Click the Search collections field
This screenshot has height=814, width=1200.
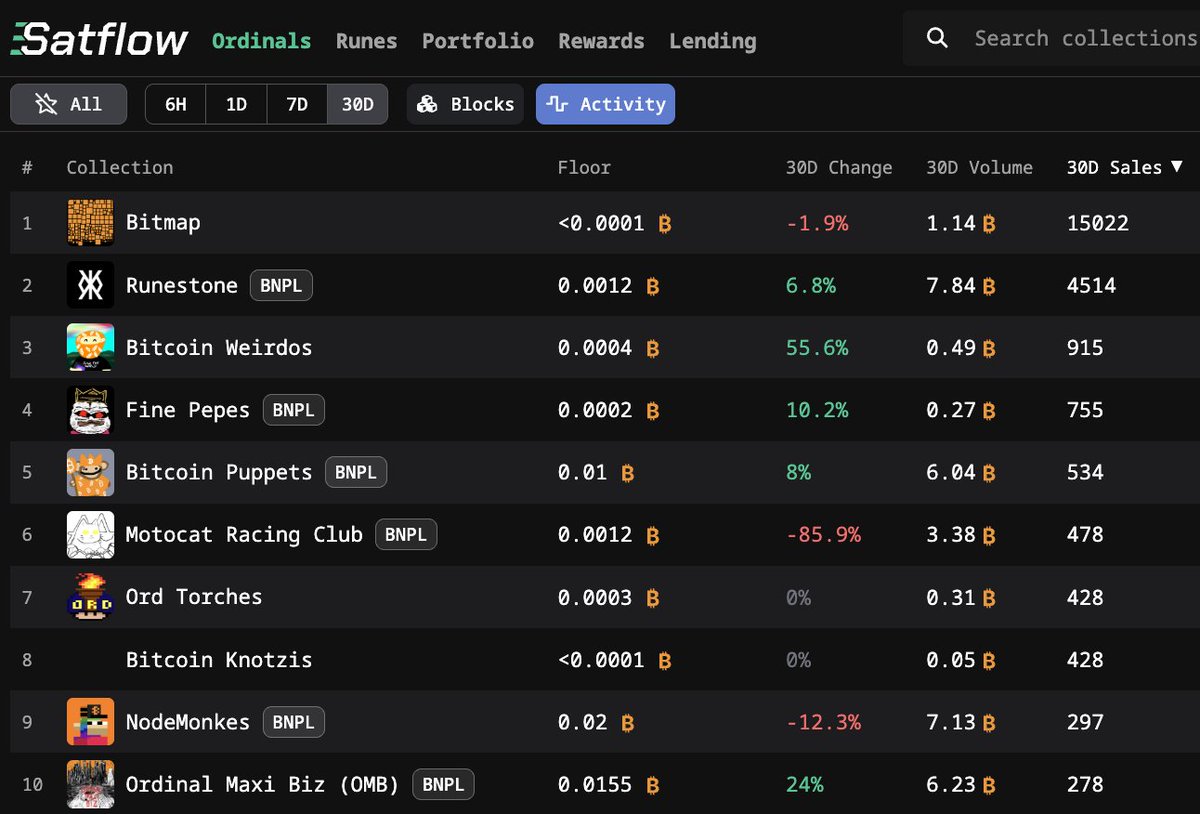point(1052,38)
